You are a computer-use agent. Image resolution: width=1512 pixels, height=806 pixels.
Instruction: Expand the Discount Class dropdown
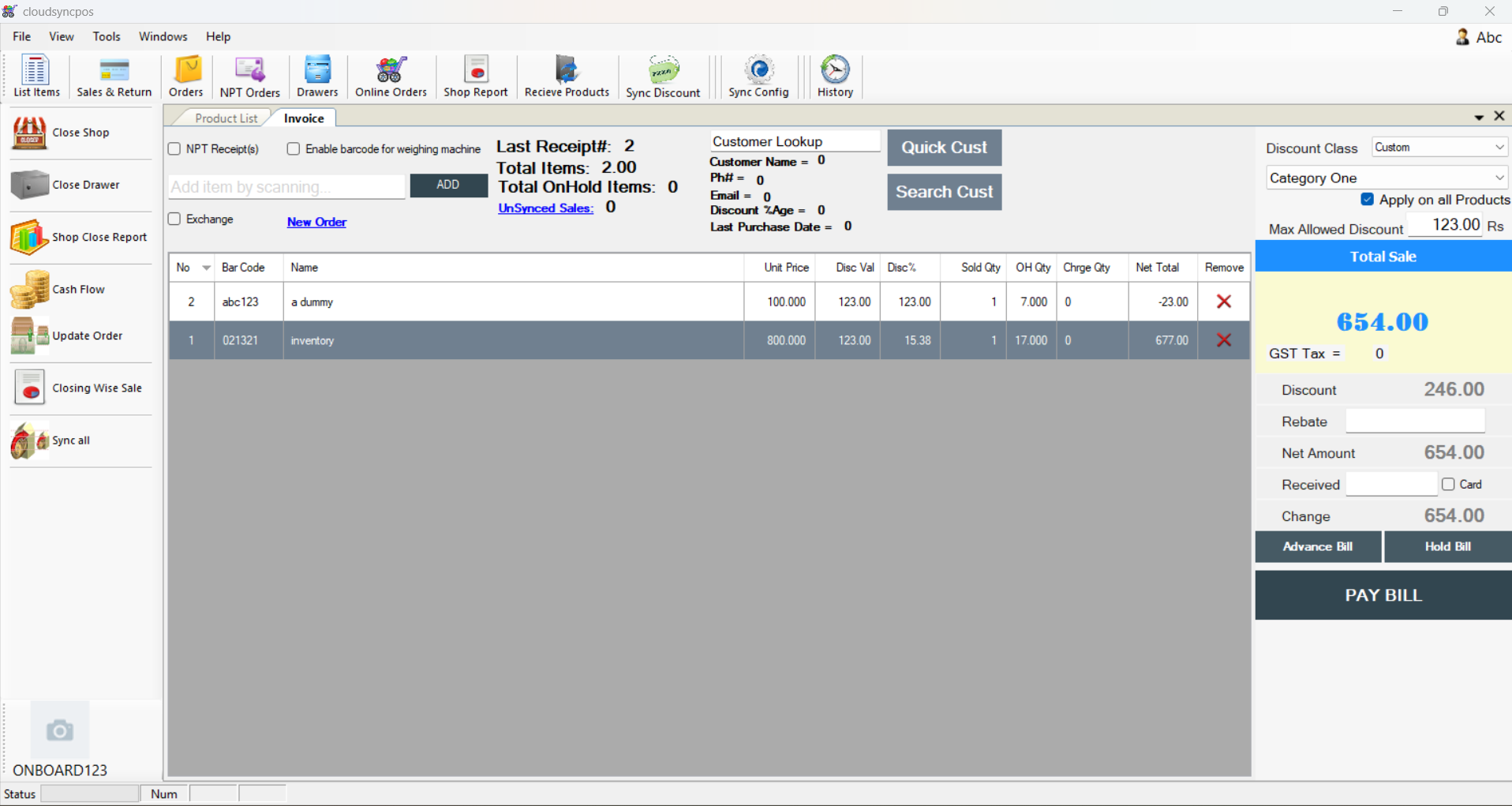coord(1499,148)
